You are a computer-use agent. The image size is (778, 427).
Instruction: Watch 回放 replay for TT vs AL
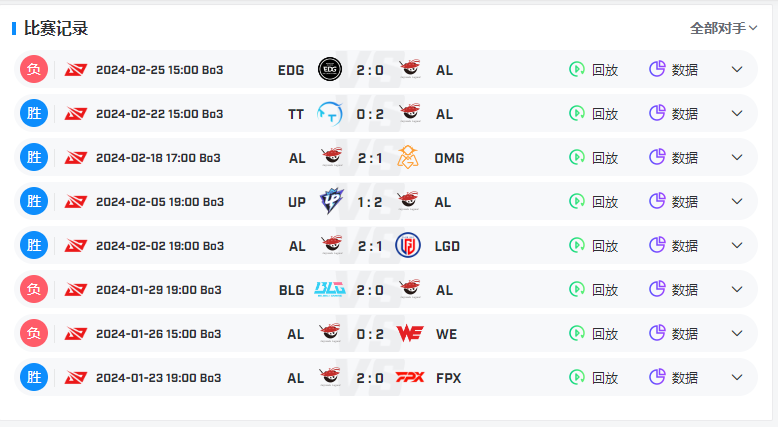[x=593, y=114]
